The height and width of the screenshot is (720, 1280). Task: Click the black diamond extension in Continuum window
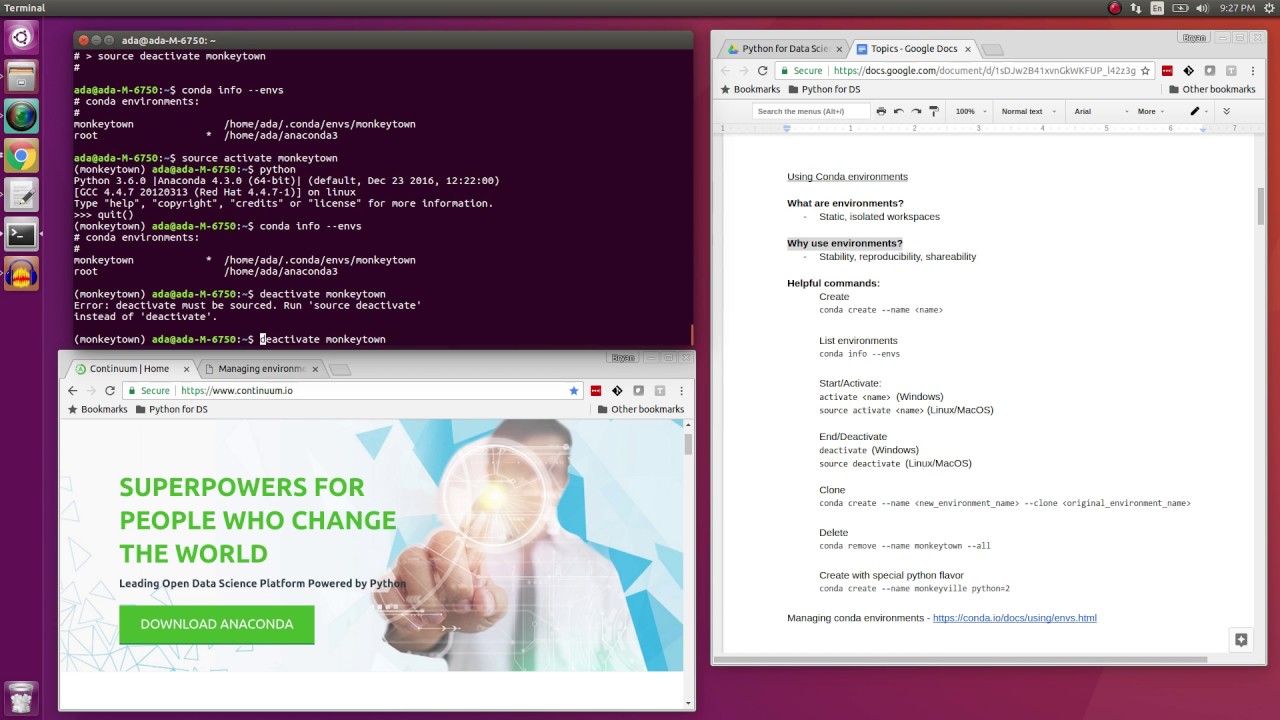(x=617, y=391)
